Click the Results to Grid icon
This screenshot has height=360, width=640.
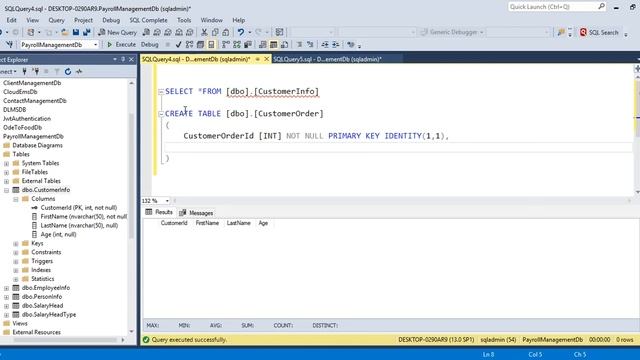pos(273,44)
